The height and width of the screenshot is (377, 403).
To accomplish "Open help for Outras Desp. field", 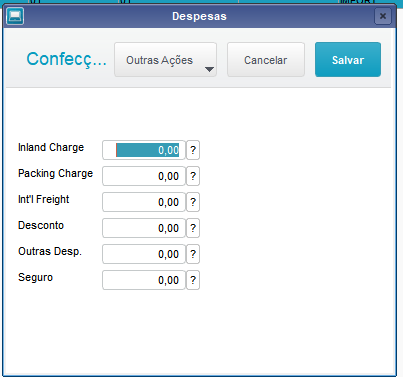I will (193, 254).
